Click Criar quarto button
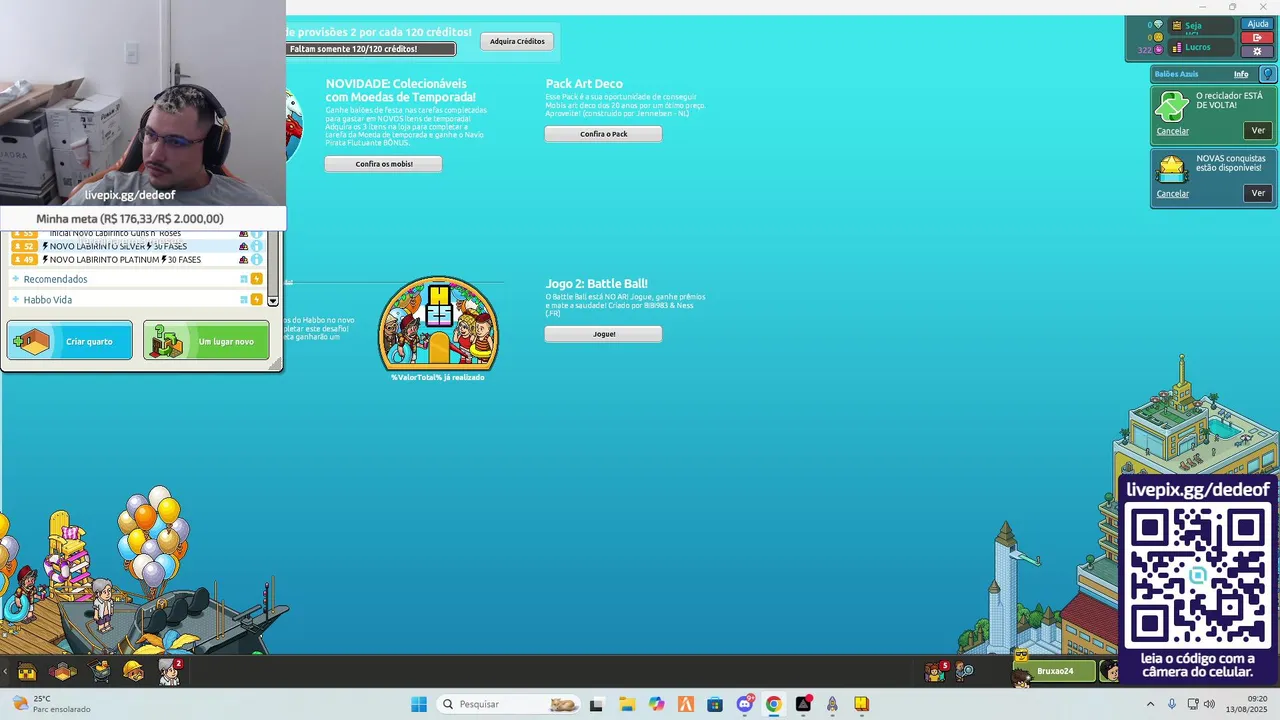The image size is (1280, 720). point(69,341)
